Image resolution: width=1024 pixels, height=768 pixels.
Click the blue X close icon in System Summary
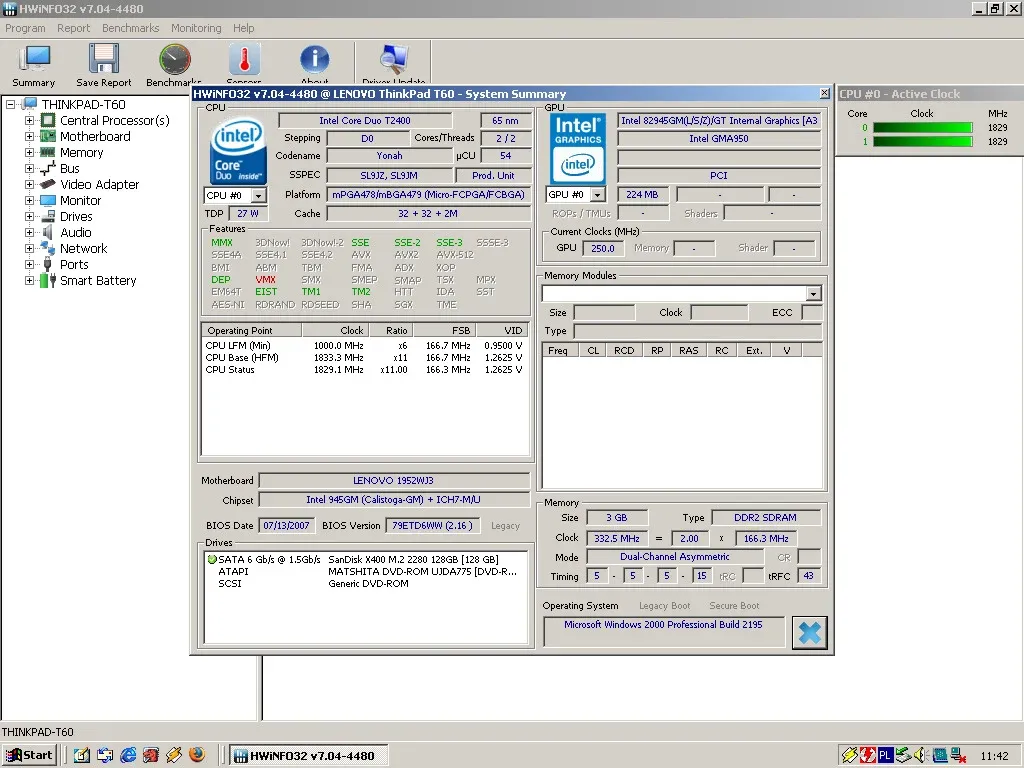pos(810,632)
